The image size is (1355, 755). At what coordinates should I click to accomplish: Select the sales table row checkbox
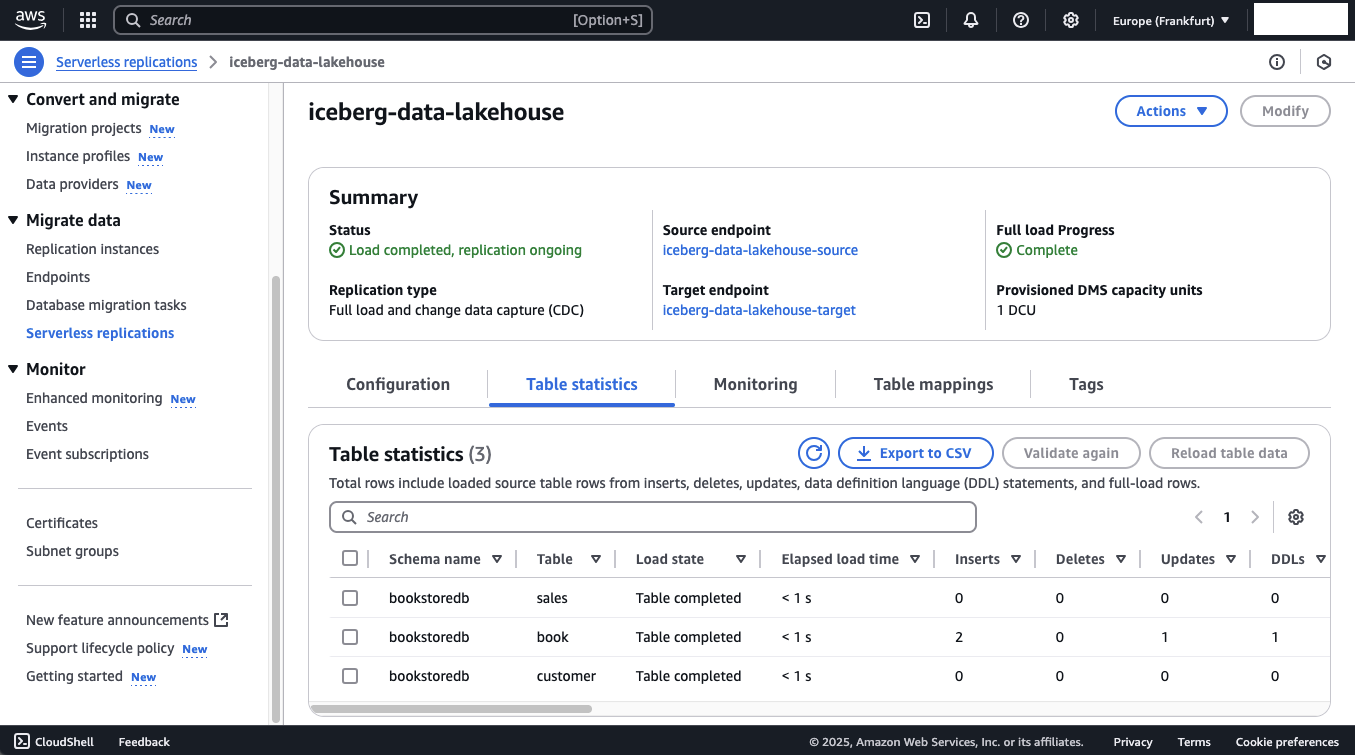click(350, 598)
